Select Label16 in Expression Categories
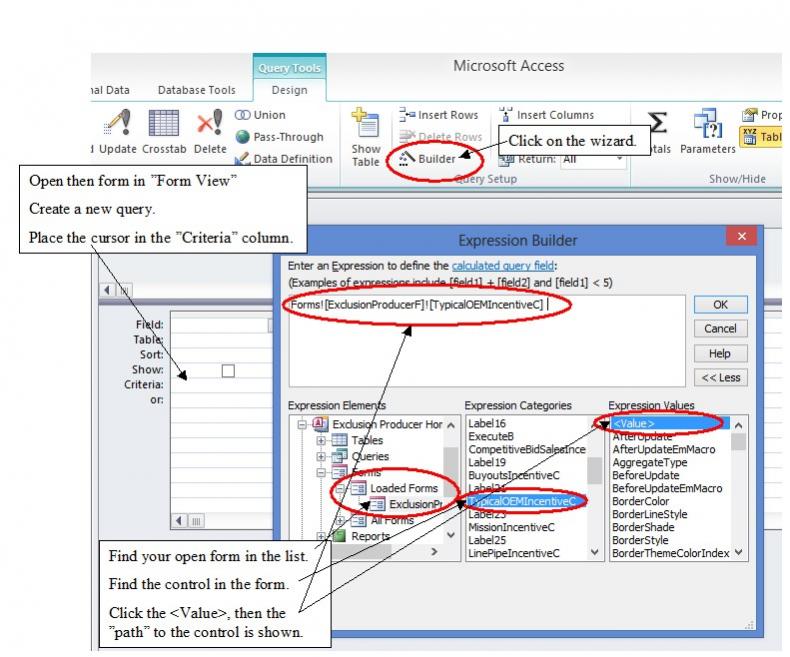Image resolution: width=790 pixels, height=657 pixels. (487, 423)
